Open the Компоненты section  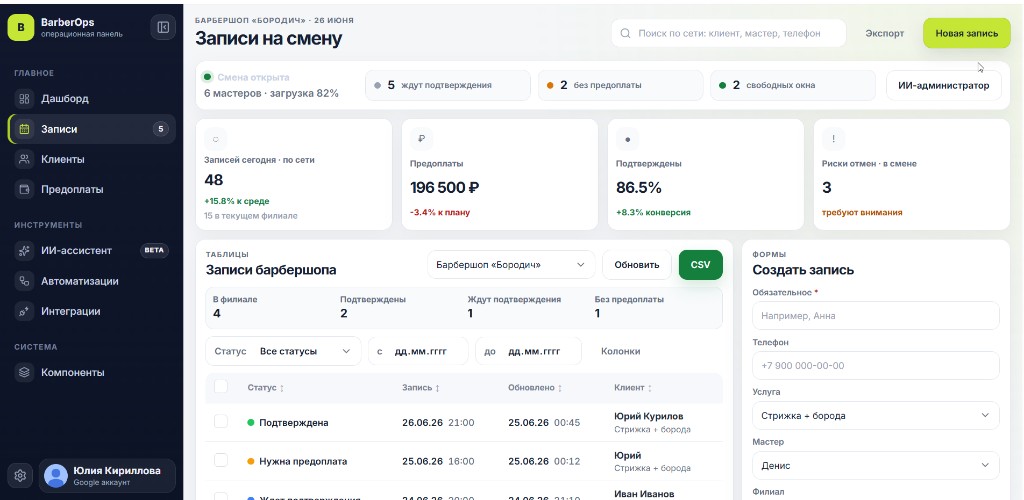(91, 373)
